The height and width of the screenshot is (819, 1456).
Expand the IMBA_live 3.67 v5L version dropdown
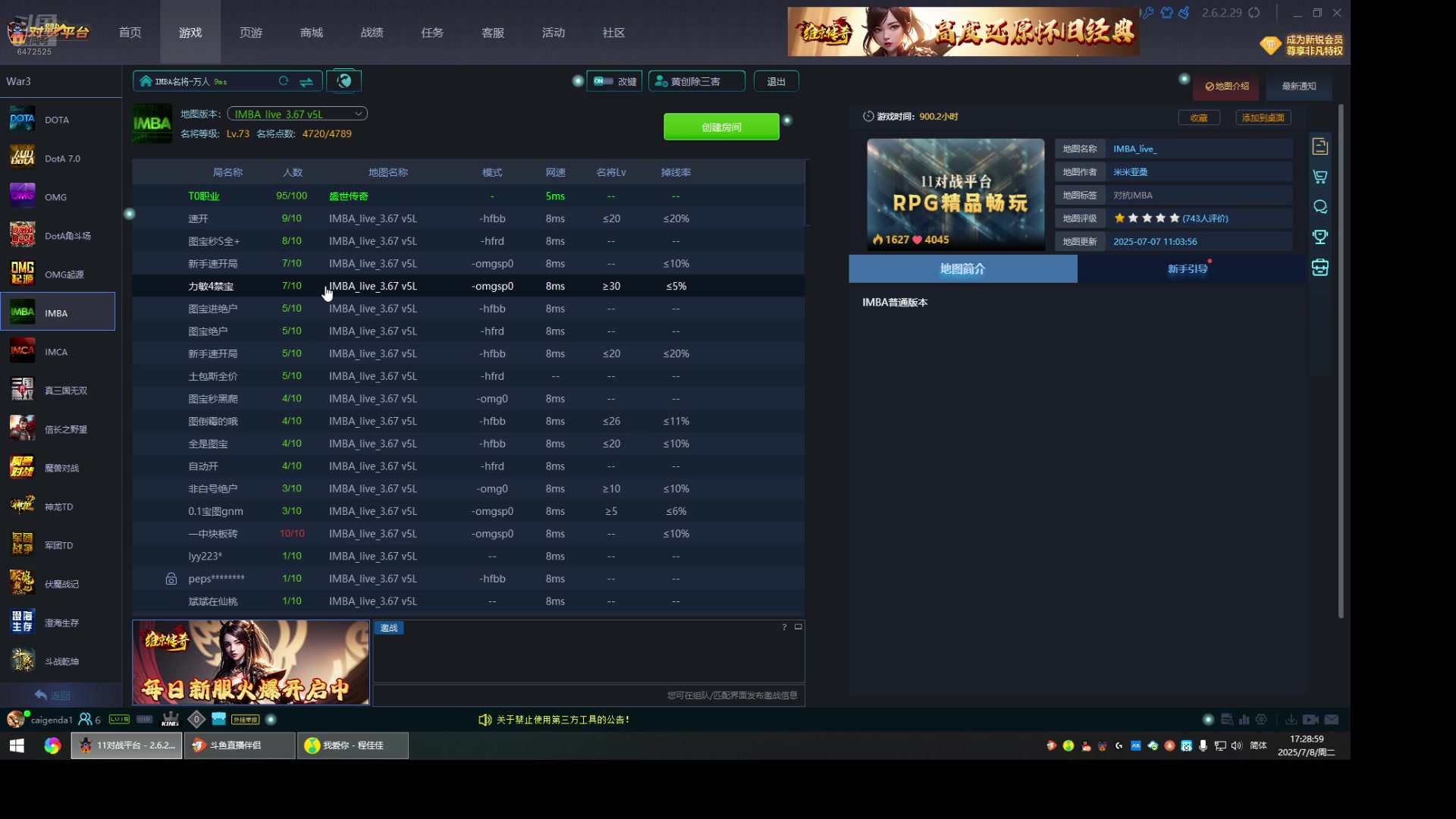point(297,114)
